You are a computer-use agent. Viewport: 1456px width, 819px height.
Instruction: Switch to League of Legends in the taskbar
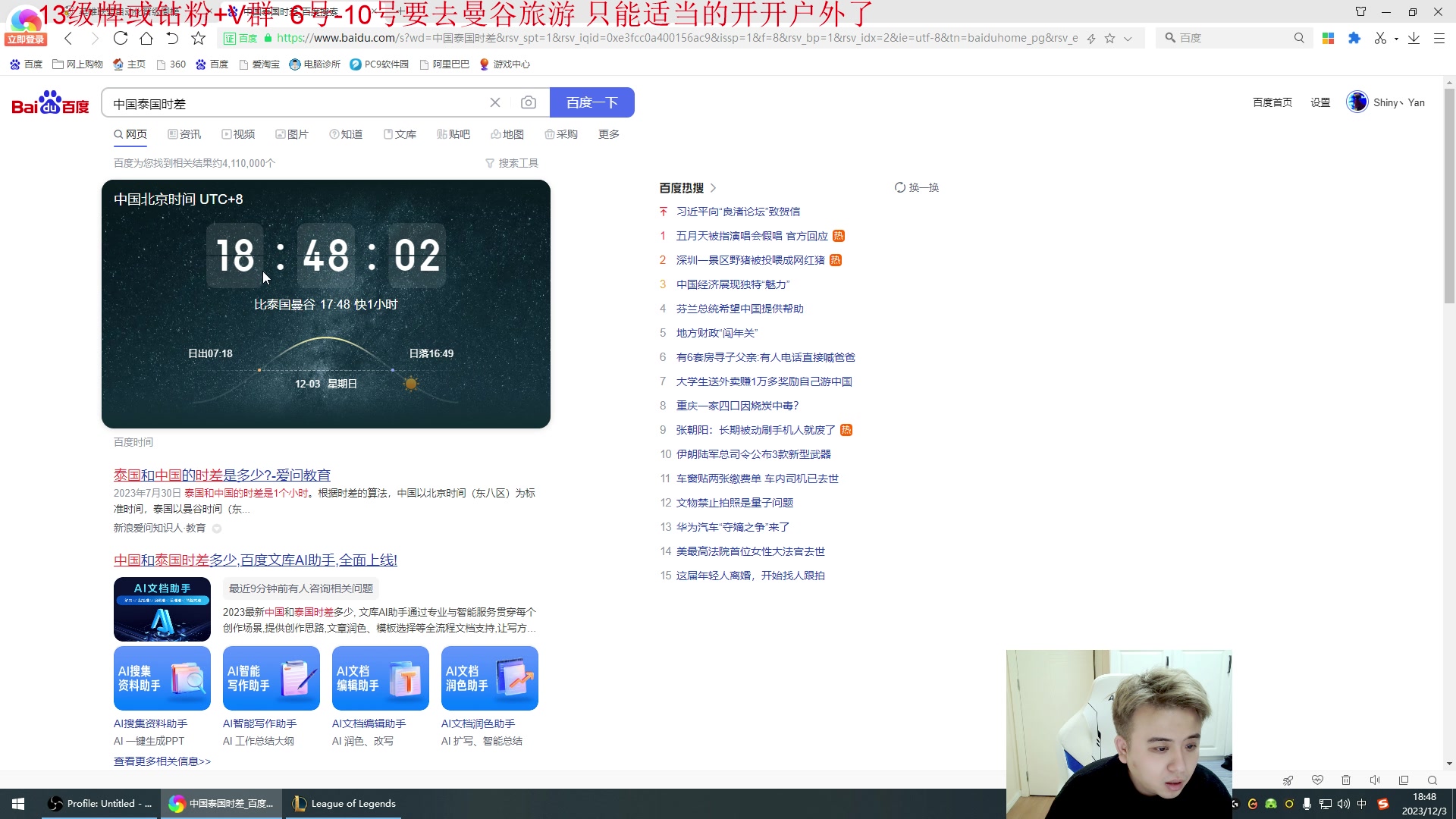pyautogui.click(x=345, y=804)
